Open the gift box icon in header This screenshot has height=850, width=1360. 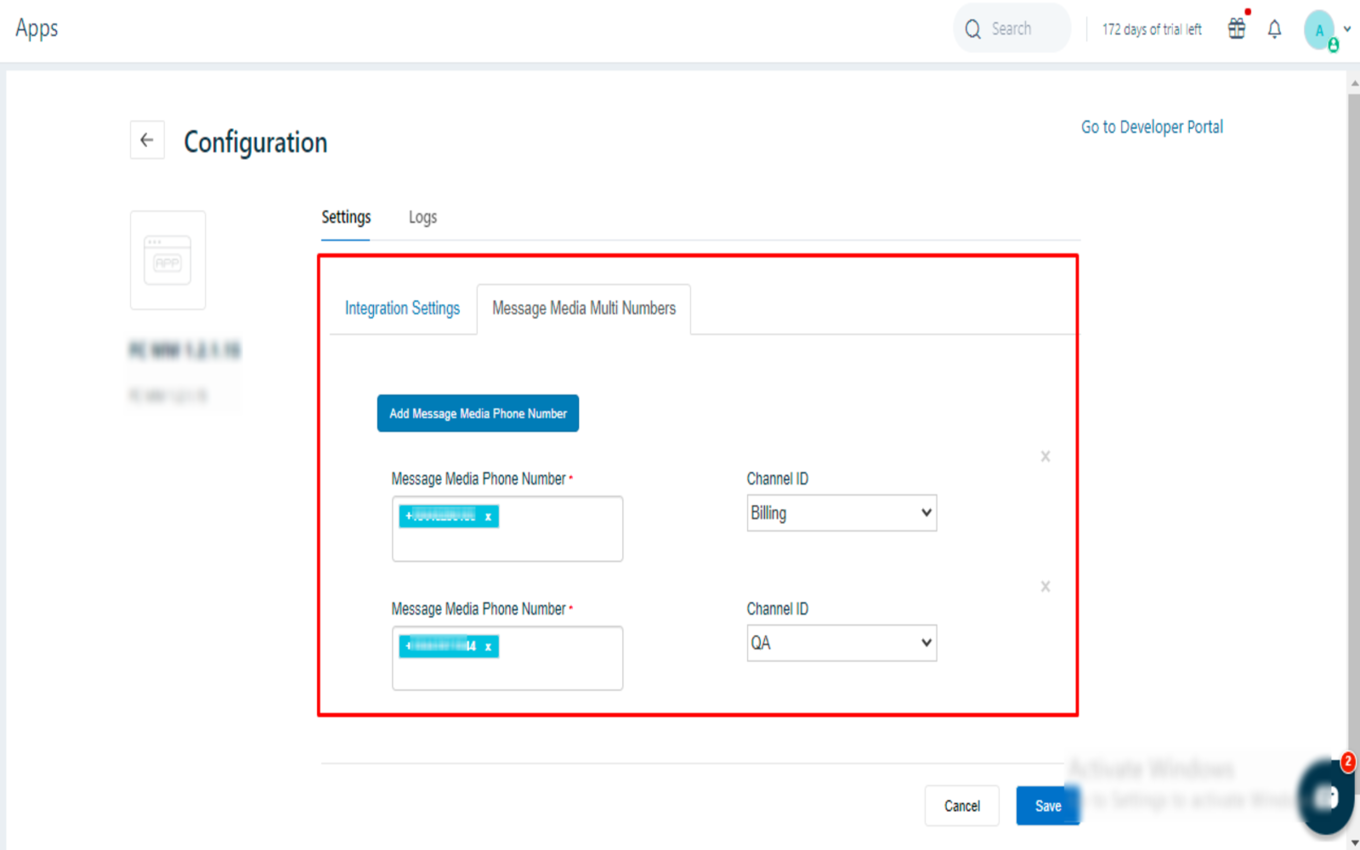coord(1237,29)
